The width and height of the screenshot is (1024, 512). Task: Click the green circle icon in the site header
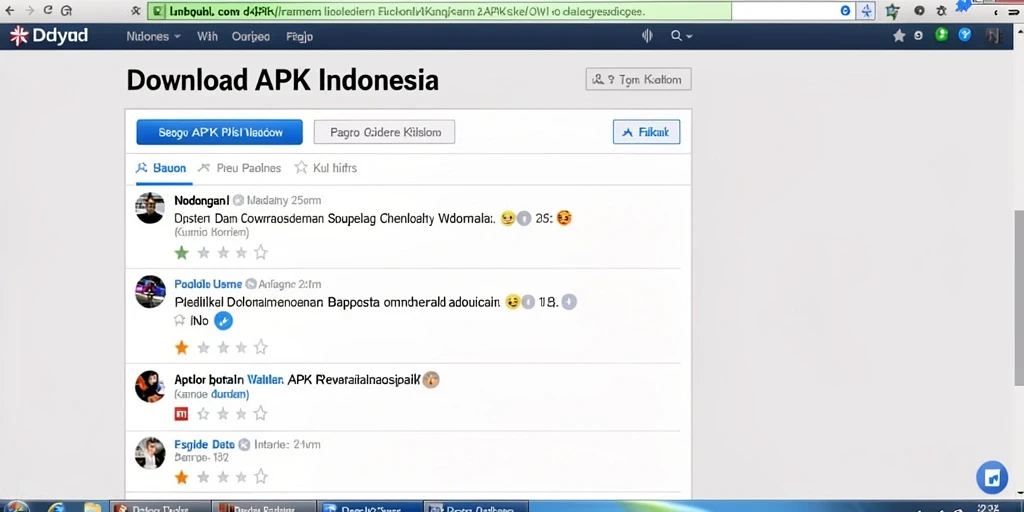[941, 35]
